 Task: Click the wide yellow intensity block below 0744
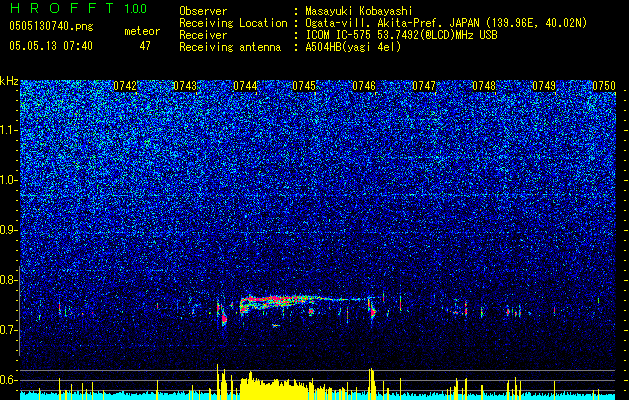point(273,387)
